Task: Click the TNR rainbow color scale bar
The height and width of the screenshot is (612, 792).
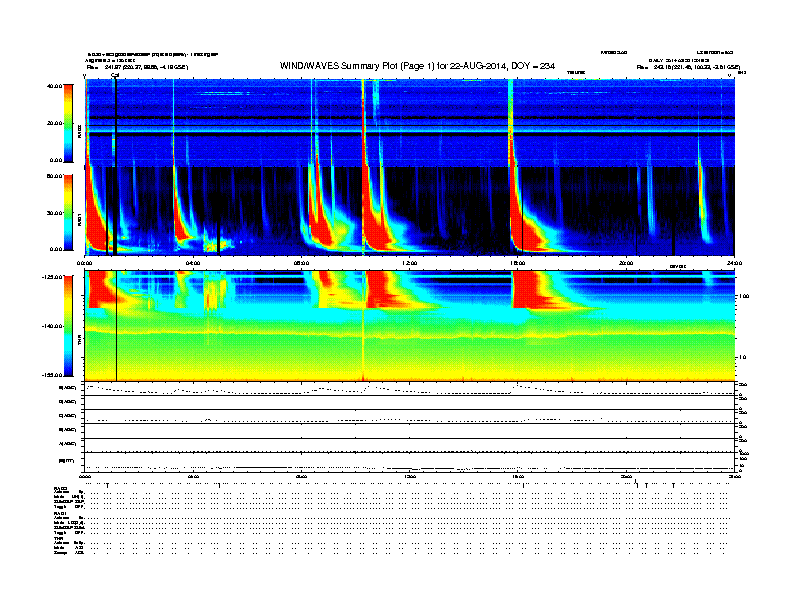Action: click(x=68, y=326)
